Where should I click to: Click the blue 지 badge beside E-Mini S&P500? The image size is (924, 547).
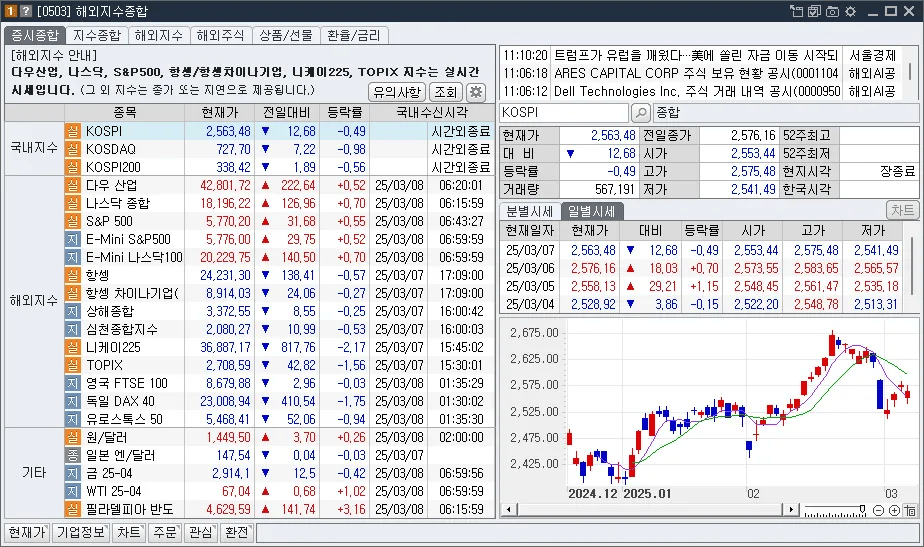pos(72,239)
